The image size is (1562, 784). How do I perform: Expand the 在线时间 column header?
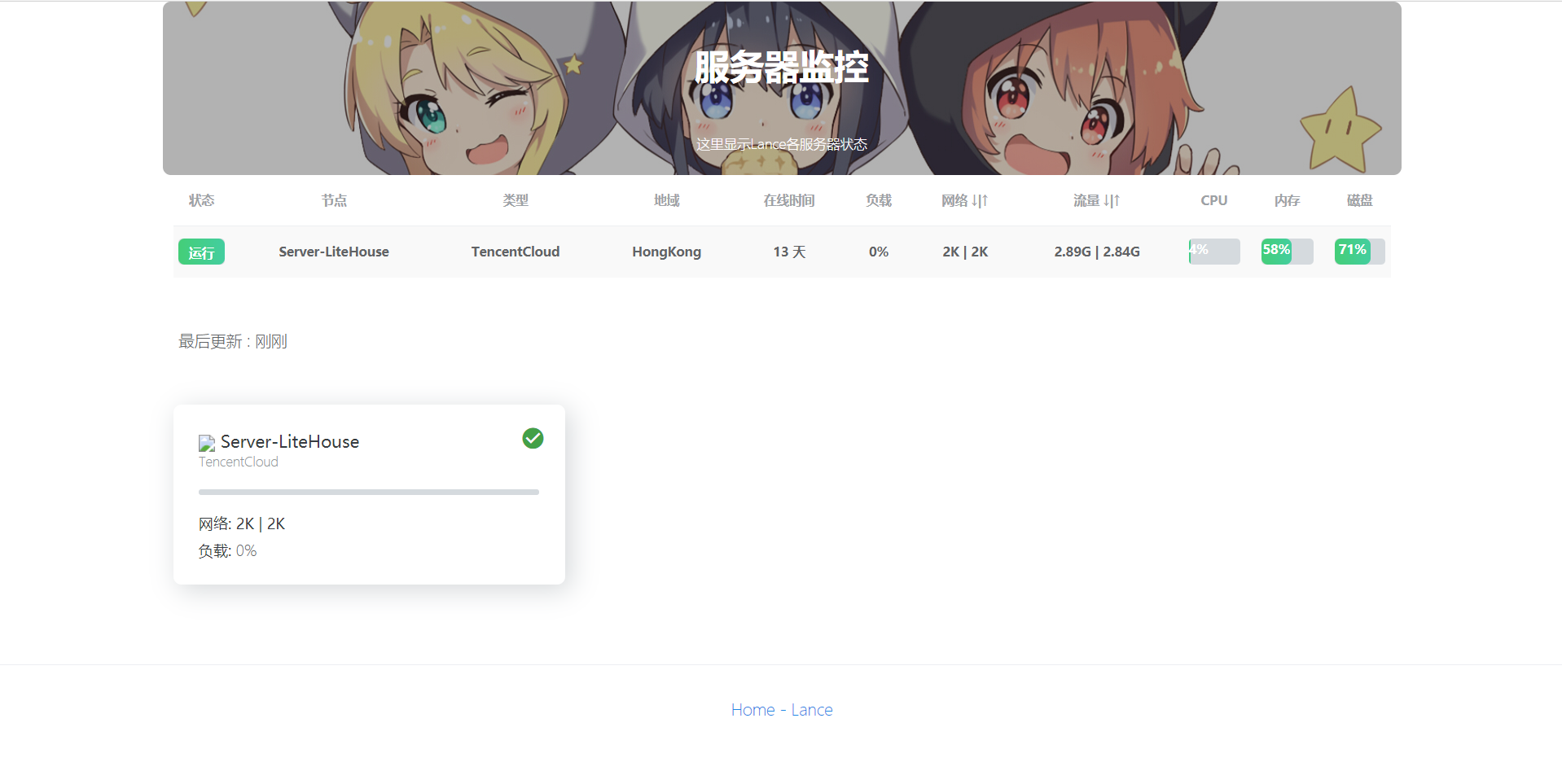[x=788, y=200]
